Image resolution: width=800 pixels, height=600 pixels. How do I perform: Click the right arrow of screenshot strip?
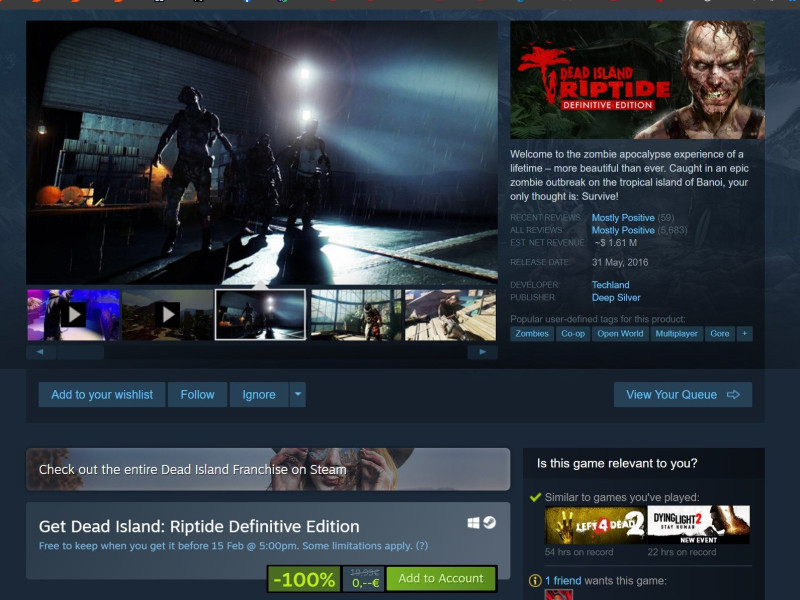(x=482, y=352)
